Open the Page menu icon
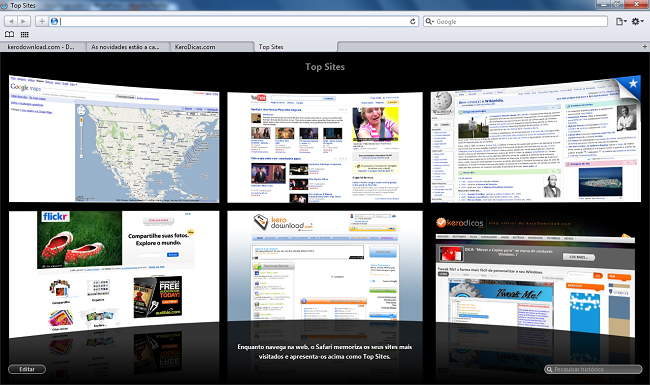 [621, 21]
